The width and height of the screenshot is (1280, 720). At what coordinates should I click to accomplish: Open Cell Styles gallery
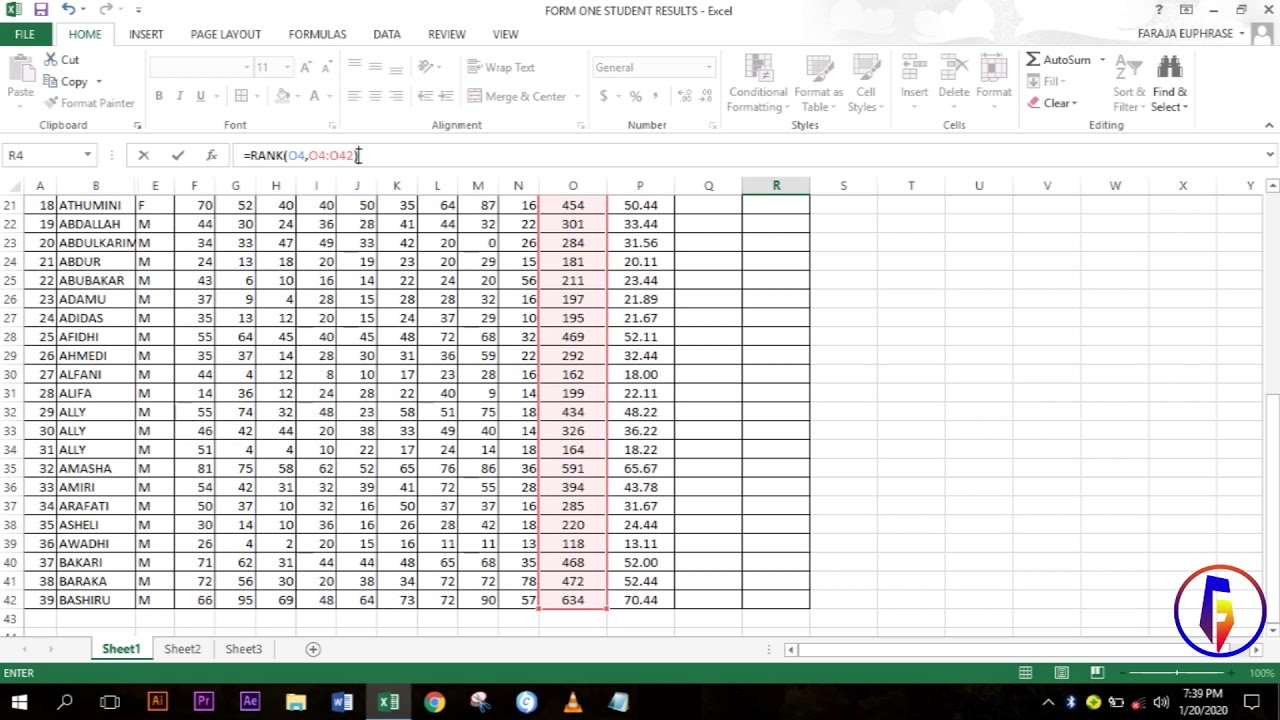coord(865,83)
